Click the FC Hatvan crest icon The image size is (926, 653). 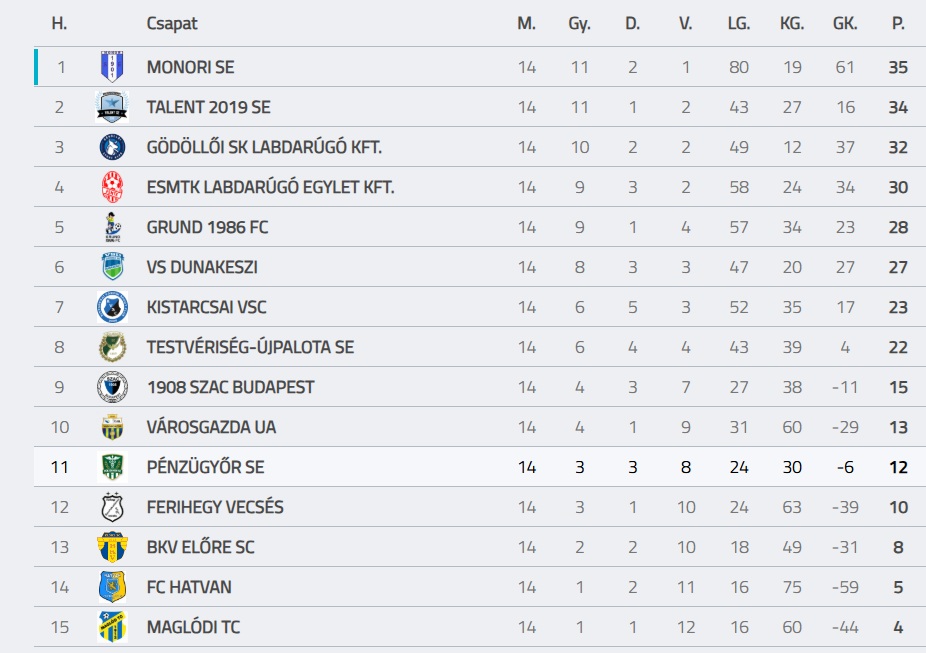[112, 587]
